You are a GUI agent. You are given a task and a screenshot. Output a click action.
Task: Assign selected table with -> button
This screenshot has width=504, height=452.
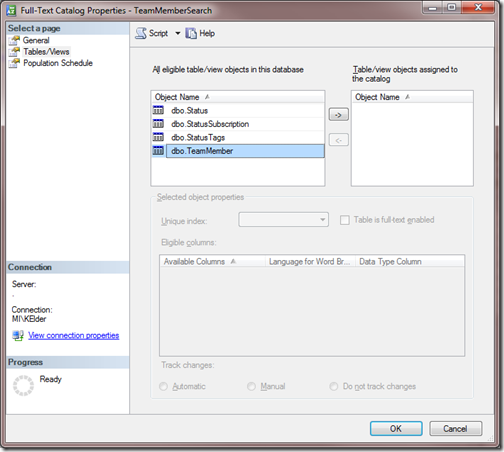[x=339, y=115]
